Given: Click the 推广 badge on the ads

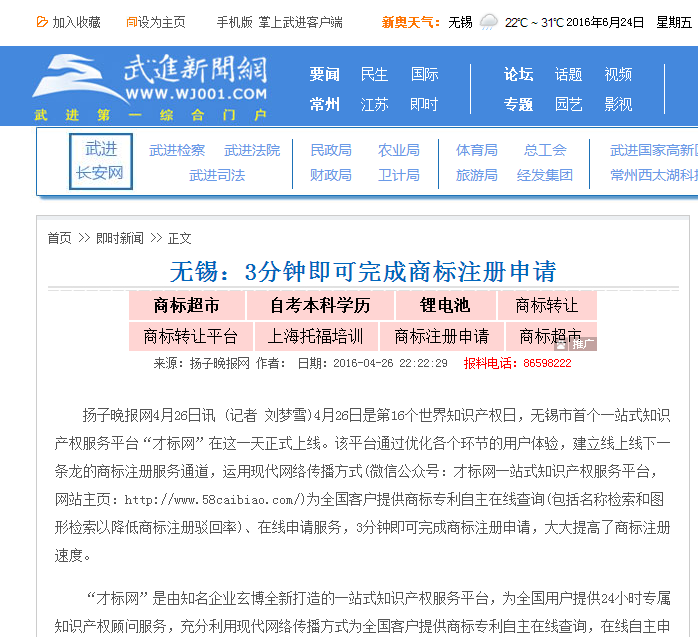Looking at the screenshot, I should [582, 344].
